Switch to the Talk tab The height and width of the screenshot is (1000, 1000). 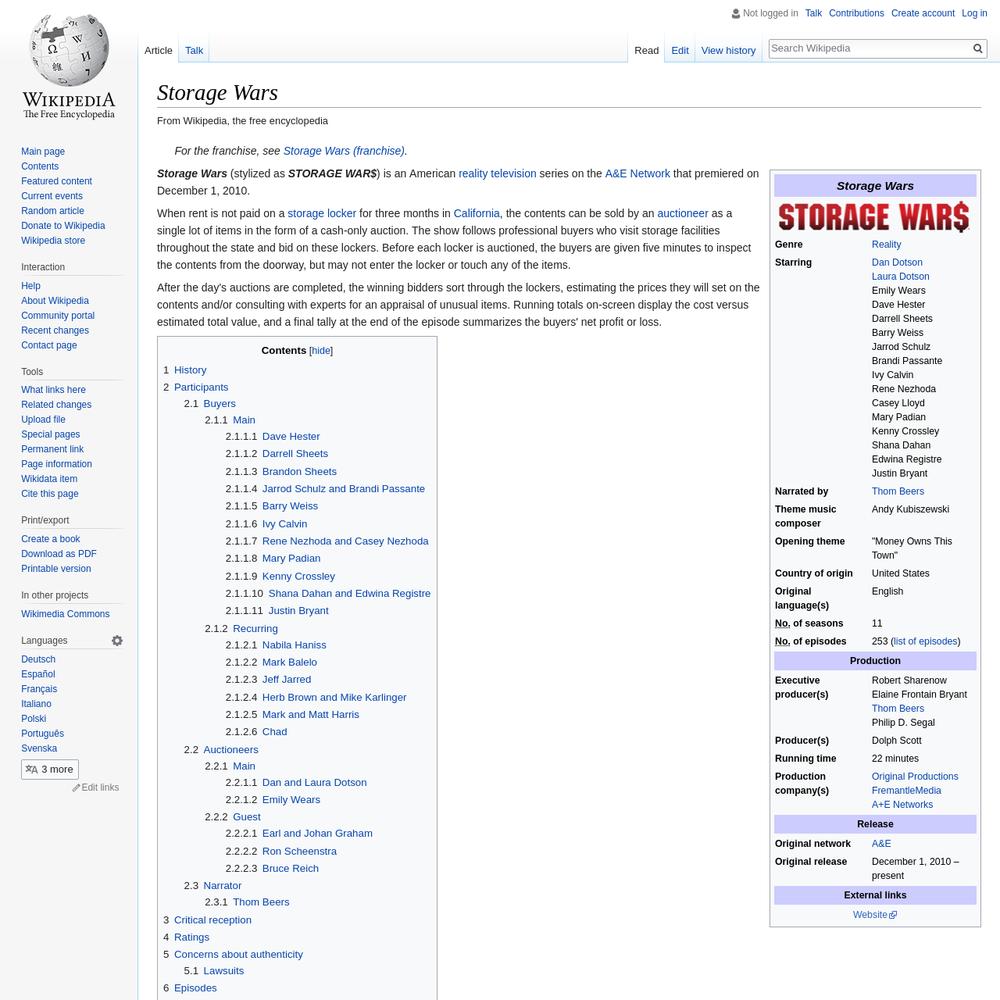coord(194,50)
